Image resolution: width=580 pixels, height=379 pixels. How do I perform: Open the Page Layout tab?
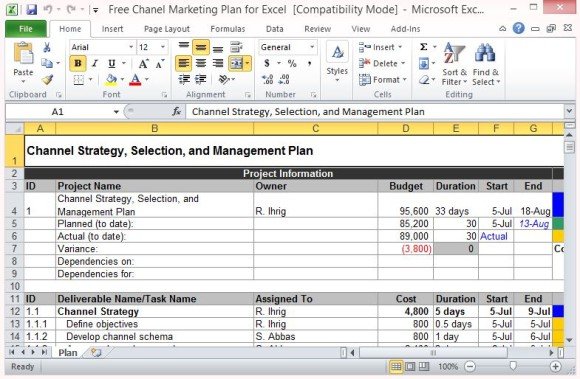pos(167,29)
